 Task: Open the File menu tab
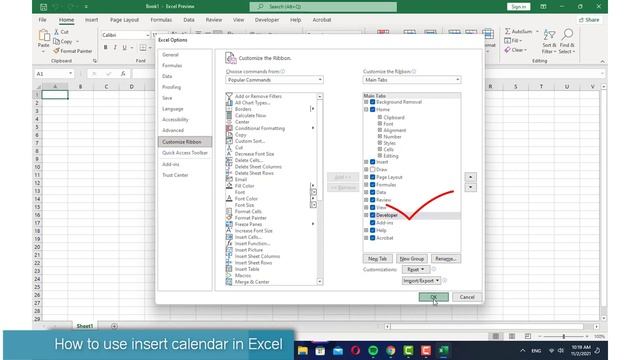point(42,20)
